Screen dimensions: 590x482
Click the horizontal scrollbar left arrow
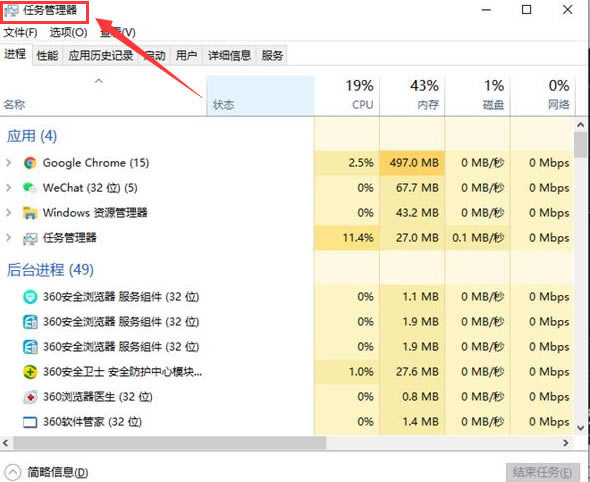click(5, 443)
